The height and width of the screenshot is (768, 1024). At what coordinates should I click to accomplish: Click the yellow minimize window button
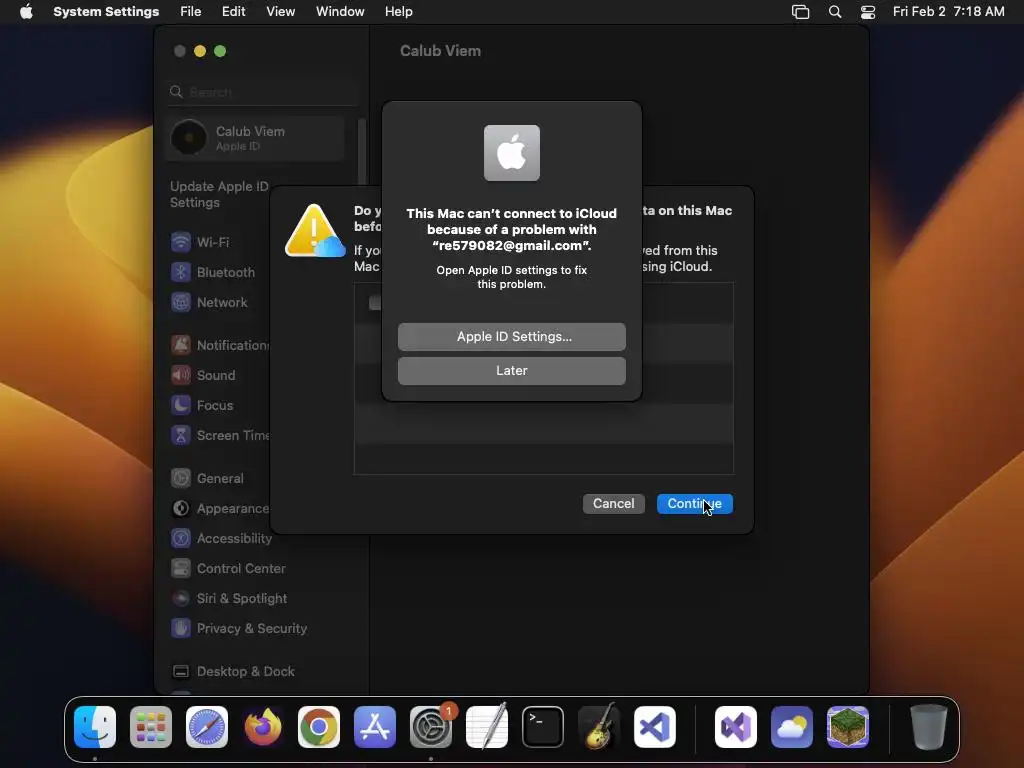click(x=200, y=51)
